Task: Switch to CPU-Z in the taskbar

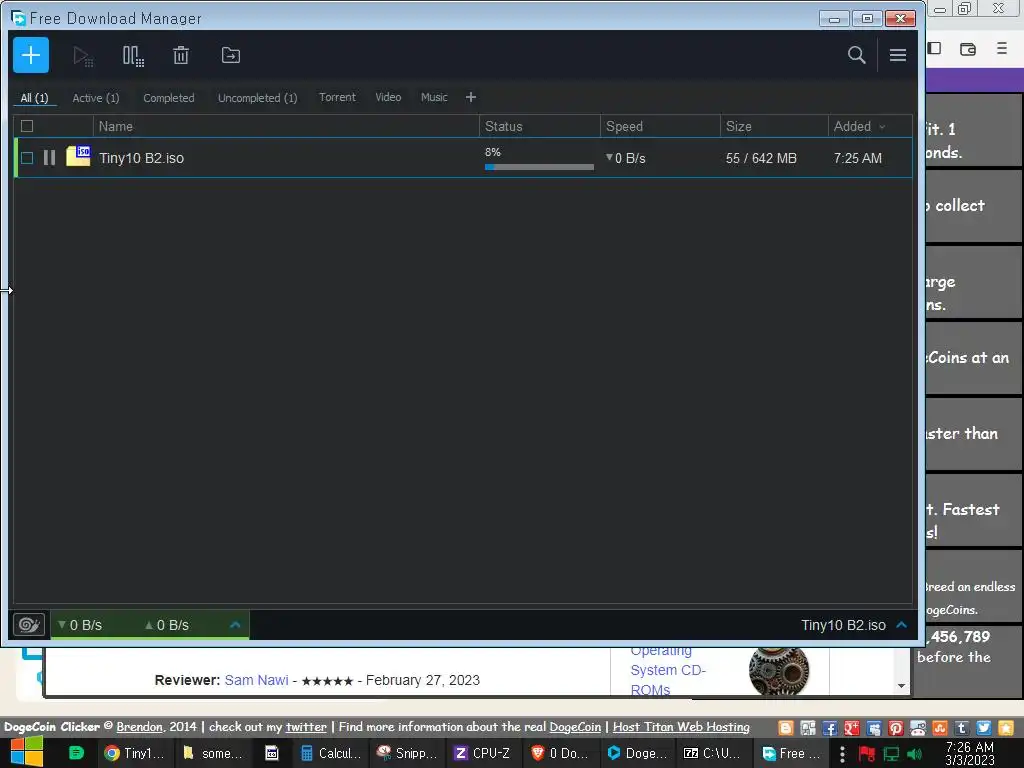Action: [x=483, y=753]
